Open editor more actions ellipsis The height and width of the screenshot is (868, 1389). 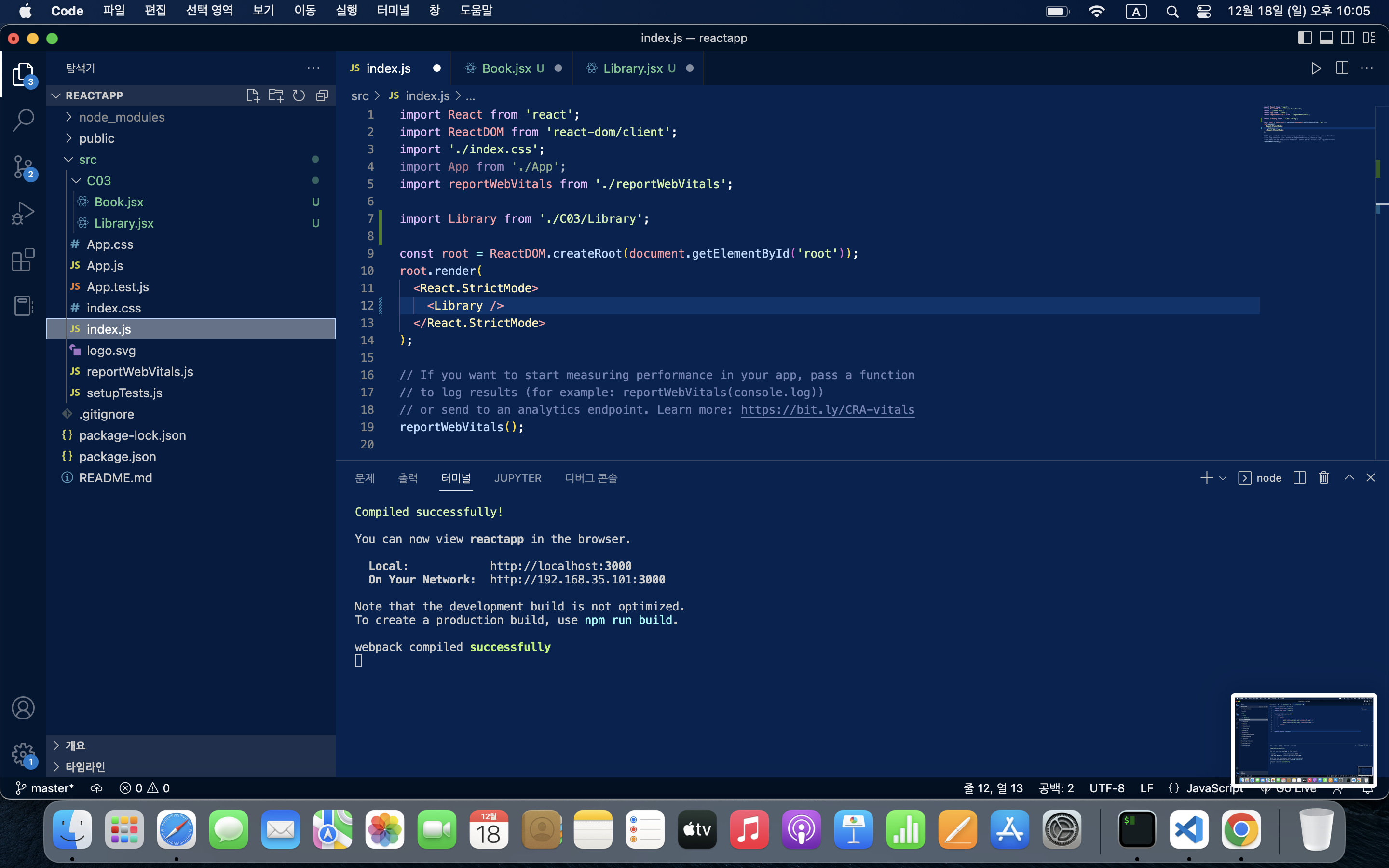[x=1367, y=68]
